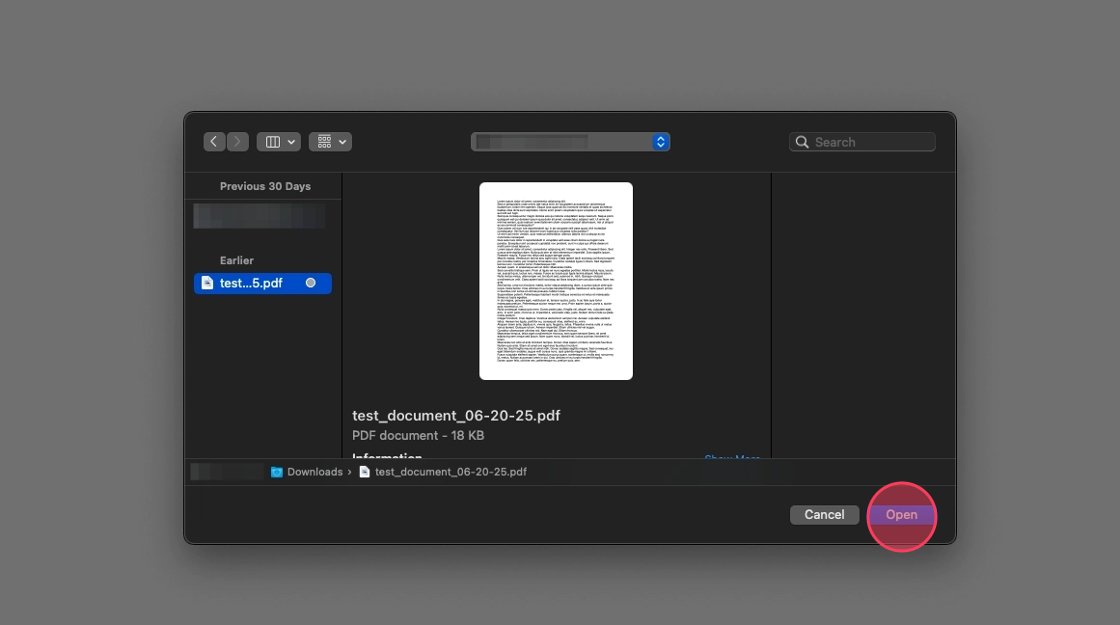Click the Earlier section header
The width and height of the screenshot is (1120, 625).
coord(236,261)
